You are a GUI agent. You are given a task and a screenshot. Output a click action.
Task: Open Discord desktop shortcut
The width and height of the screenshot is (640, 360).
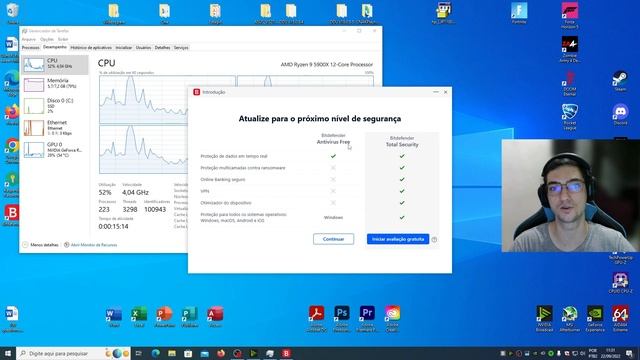click(620, 114)
